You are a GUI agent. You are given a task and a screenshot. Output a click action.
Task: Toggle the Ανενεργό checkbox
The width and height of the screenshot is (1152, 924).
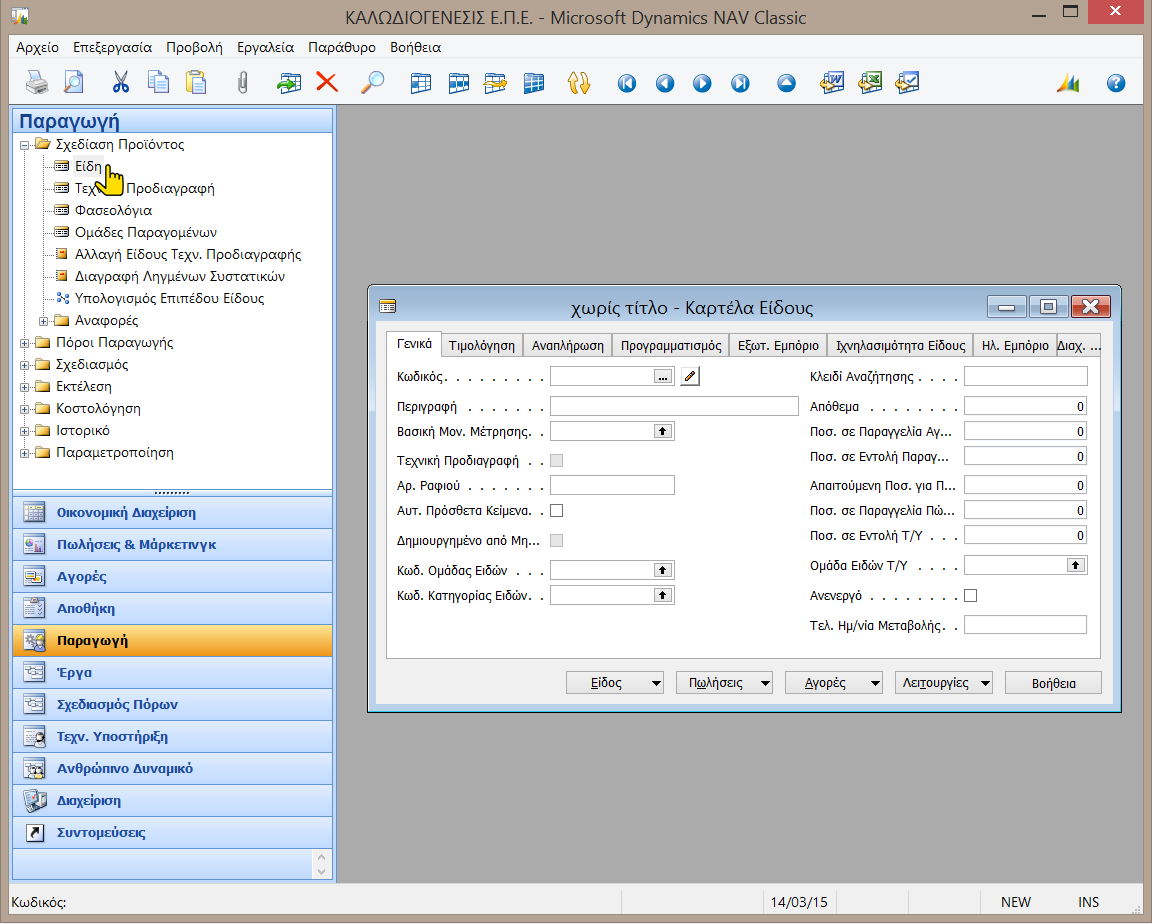(x=971, y=596)
